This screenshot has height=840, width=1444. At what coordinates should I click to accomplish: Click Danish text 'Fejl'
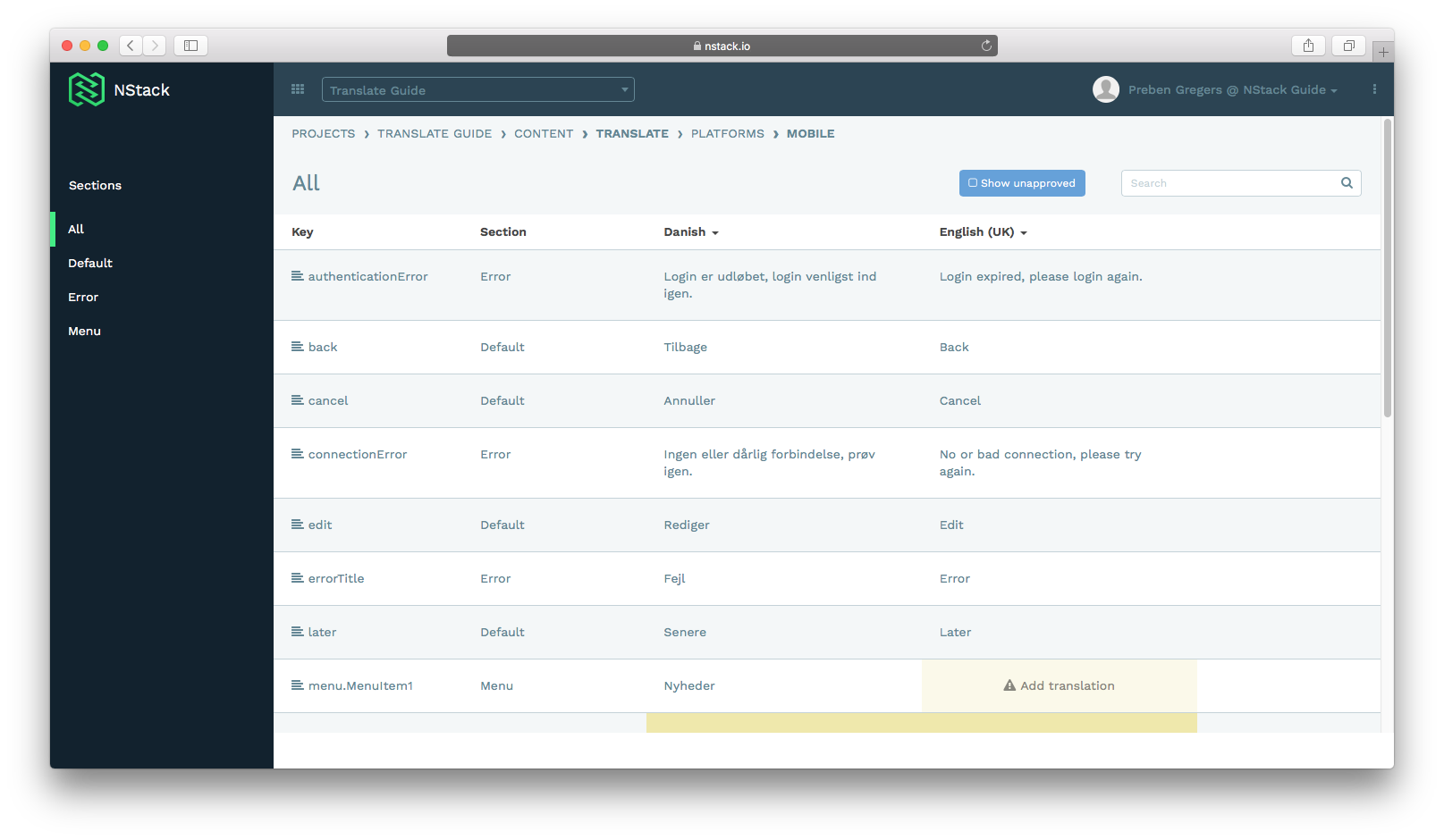(x=674, y=578)
